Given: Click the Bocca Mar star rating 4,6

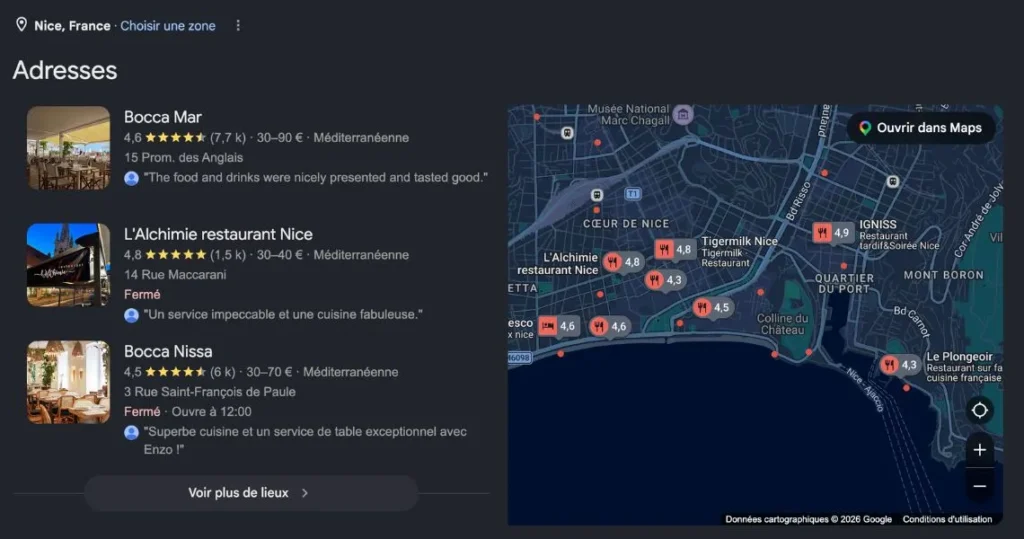Looking at the screenshot, I should (x=165, y=138).
